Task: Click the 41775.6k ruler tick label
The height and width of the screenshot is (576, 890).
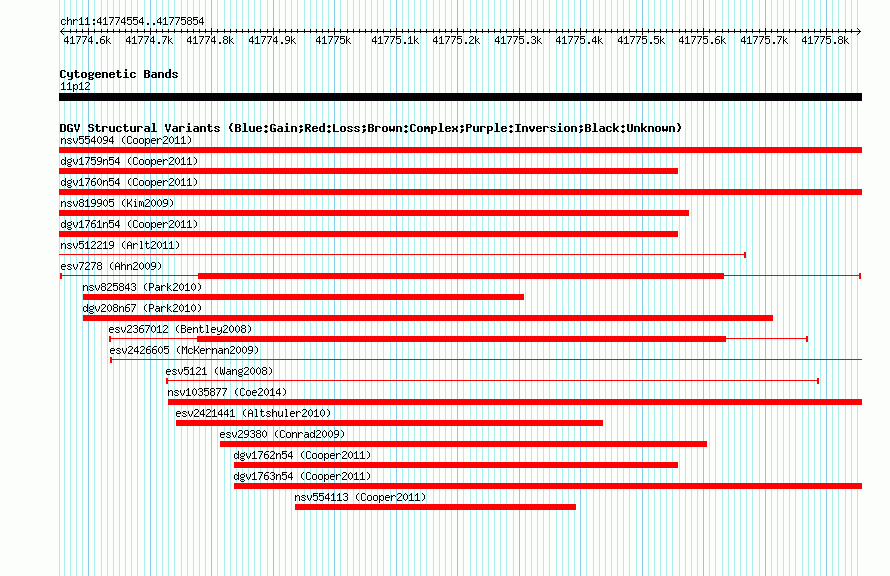Action: point(703,40)
